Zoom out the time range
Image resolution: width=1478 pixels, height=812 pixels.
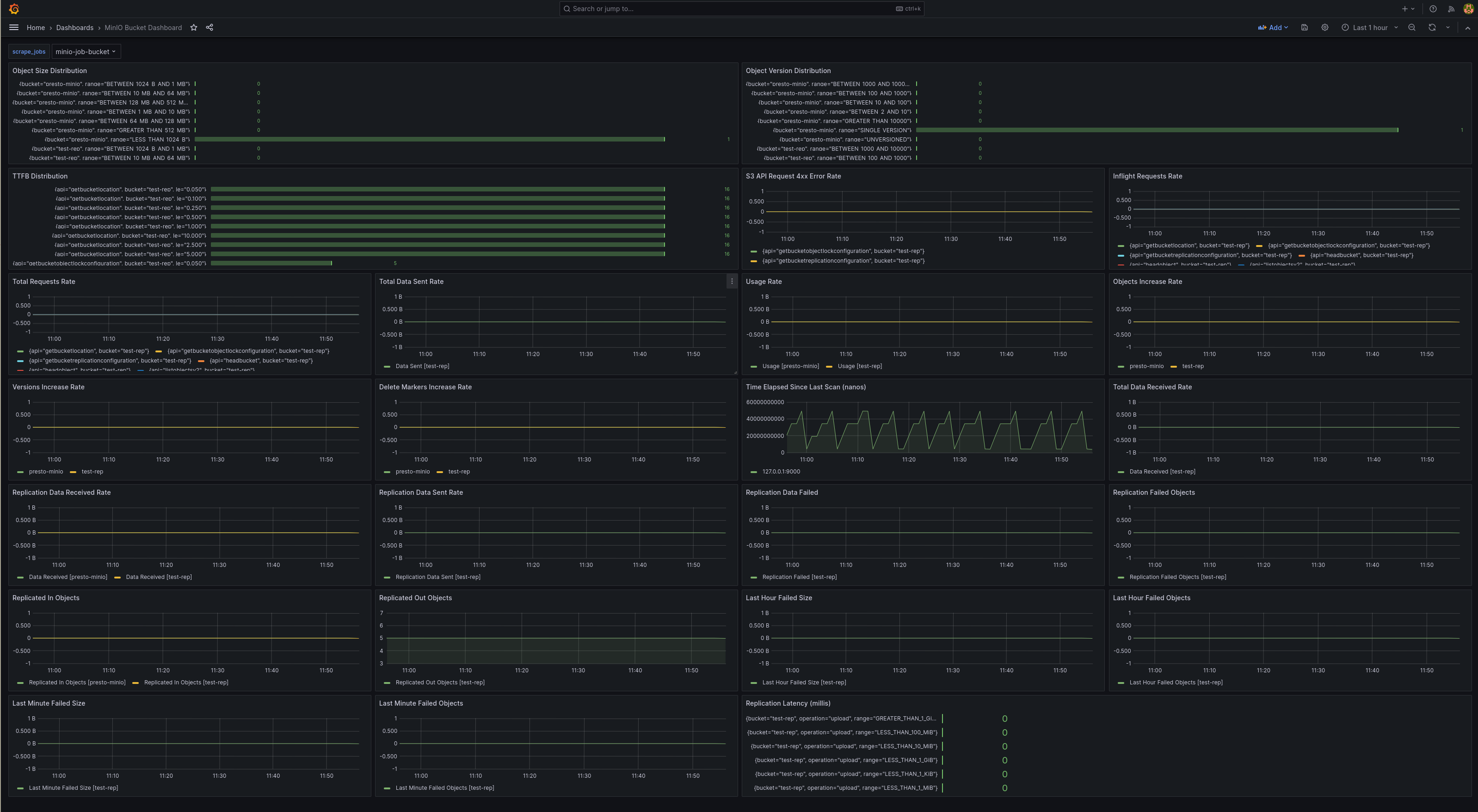tap(1411, 28)
